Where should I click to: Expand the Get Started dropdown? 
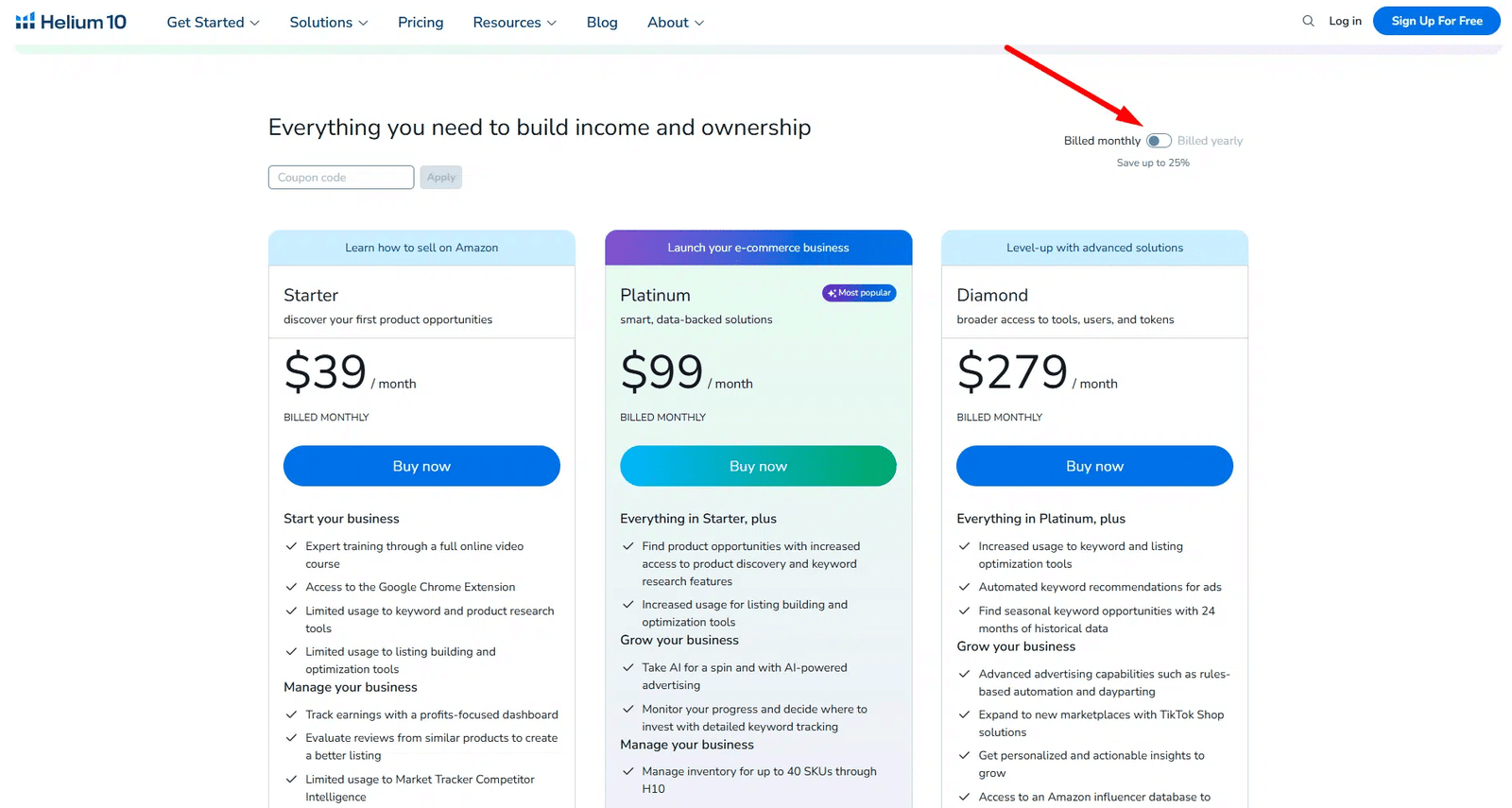[213, 23]
